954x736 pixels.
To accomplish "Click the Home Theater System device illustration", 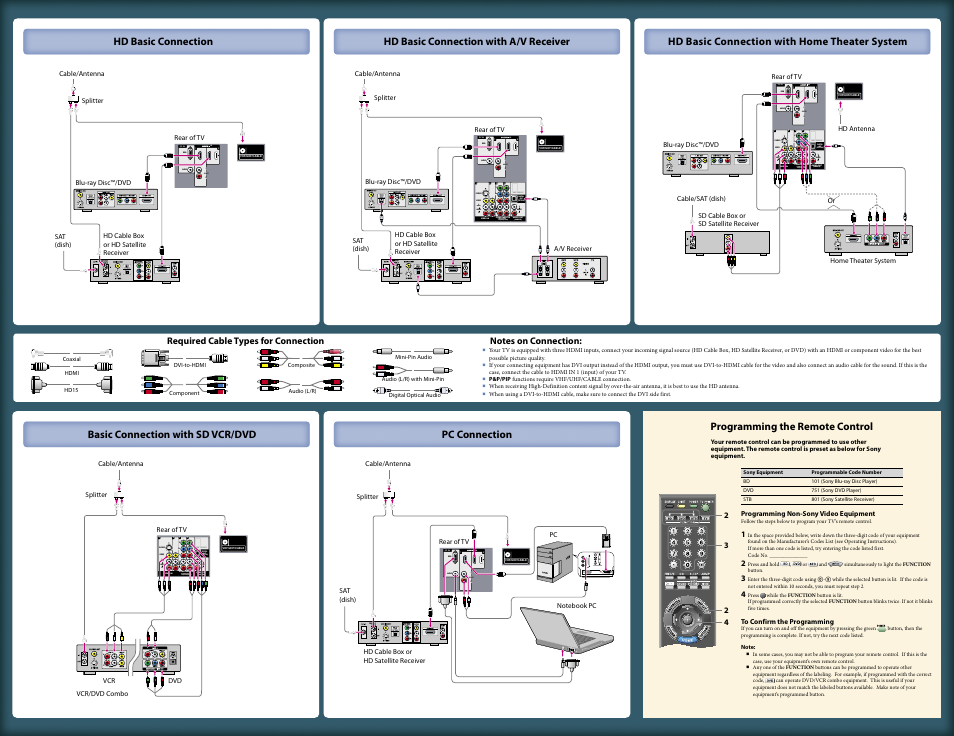I will [x=868, y=240].
